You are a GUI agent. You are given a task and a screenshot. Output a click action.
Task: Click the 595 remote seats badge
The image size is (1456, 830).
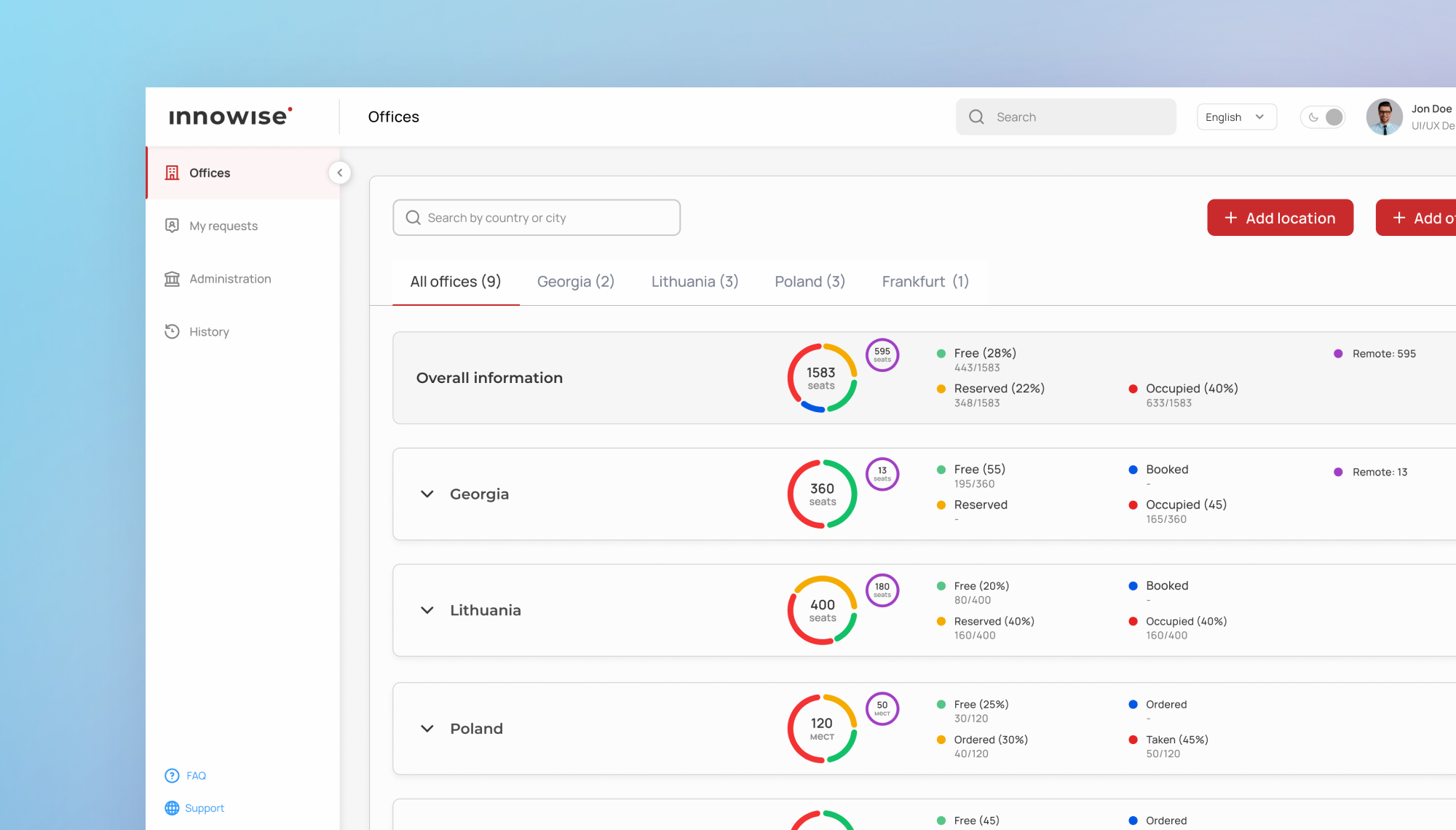click(x=882, y=355)
